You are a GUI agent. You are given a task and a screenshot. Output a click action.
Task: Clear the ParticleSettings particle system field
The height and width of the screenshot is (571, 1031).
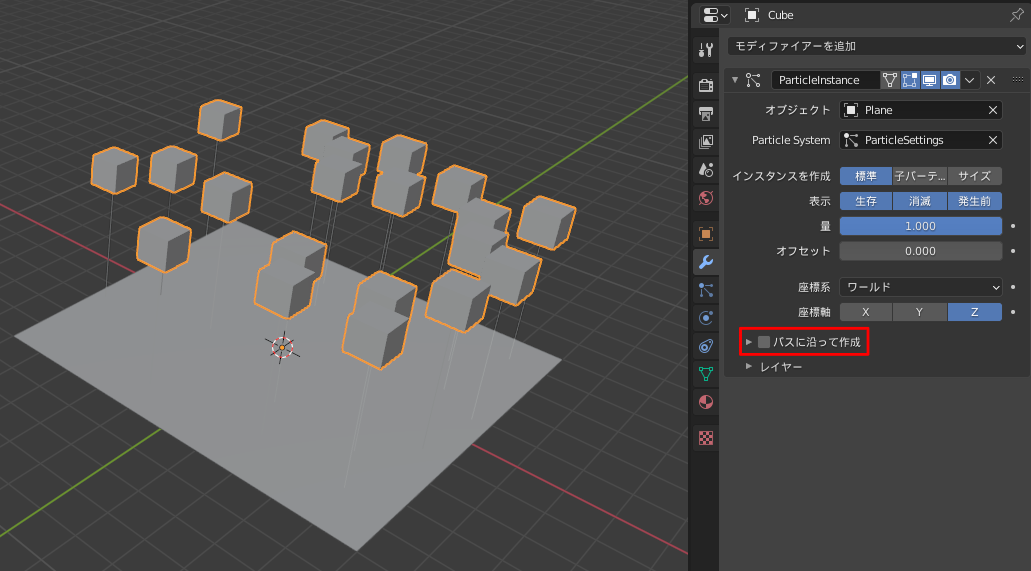point(993,140)
